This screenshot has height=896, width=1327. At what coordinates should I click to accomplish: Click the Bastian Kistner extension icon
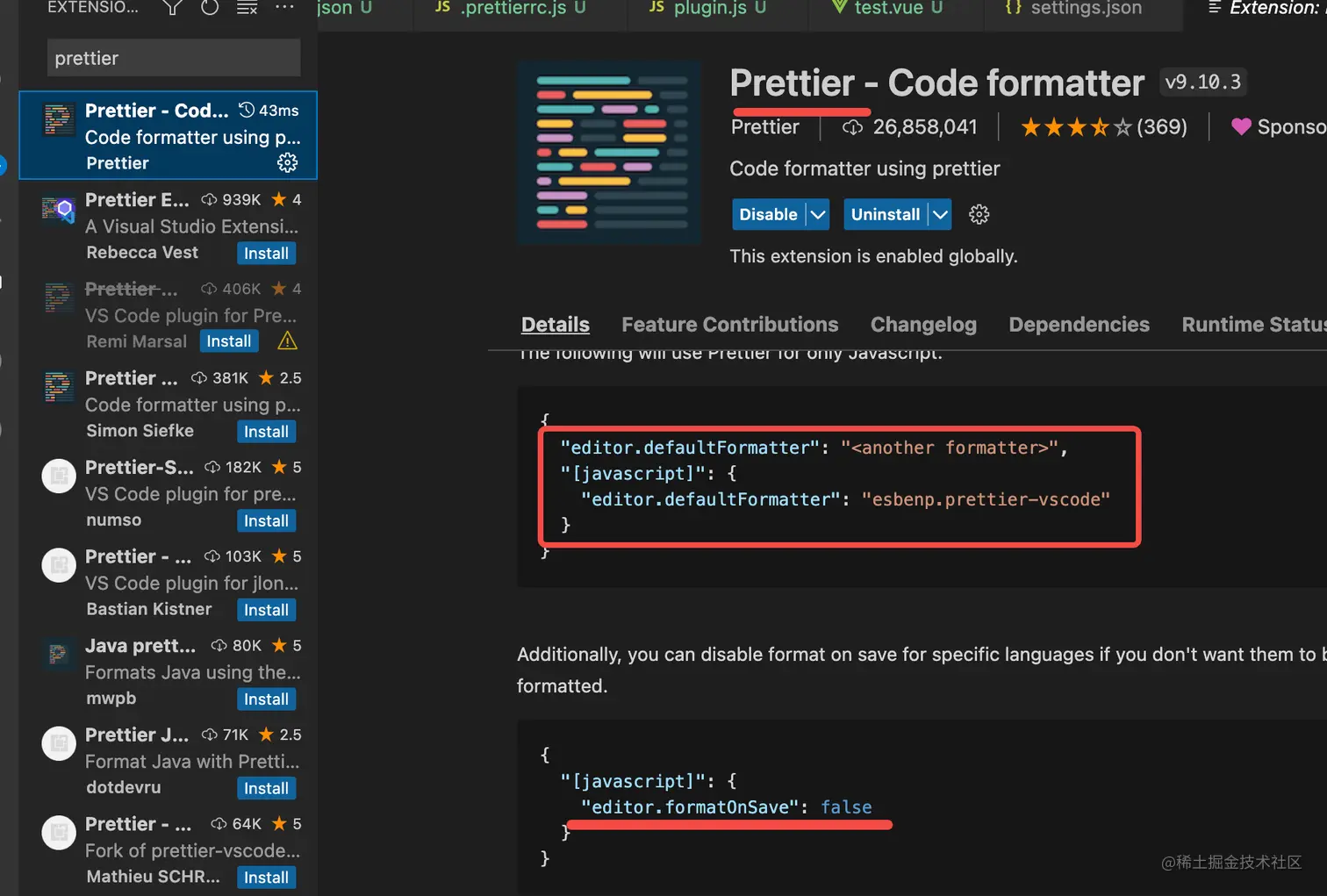(59, 566)
